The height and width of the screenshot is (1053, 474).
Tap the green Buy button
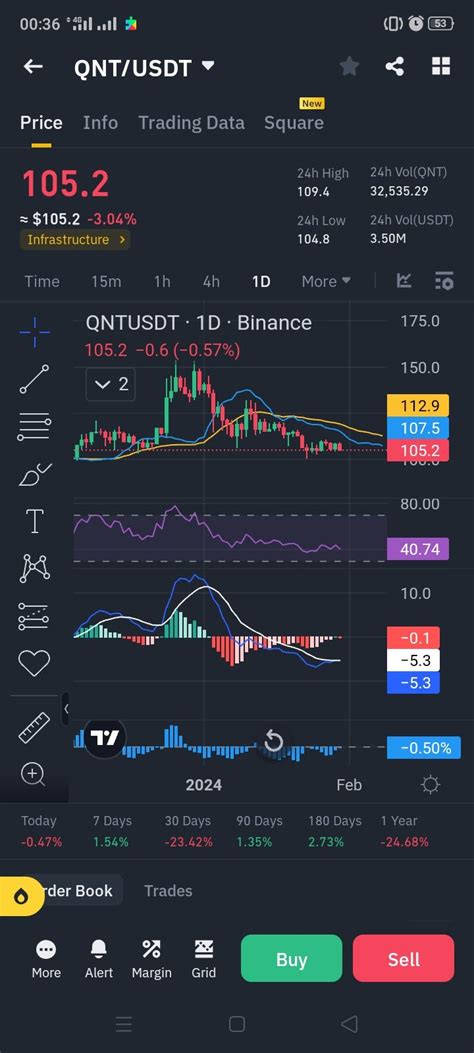point(291,959)
